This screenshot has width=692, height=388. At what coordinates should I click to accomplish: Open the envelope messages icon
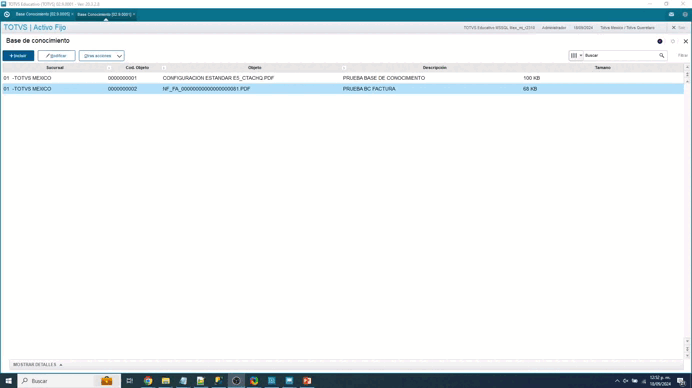671,14
